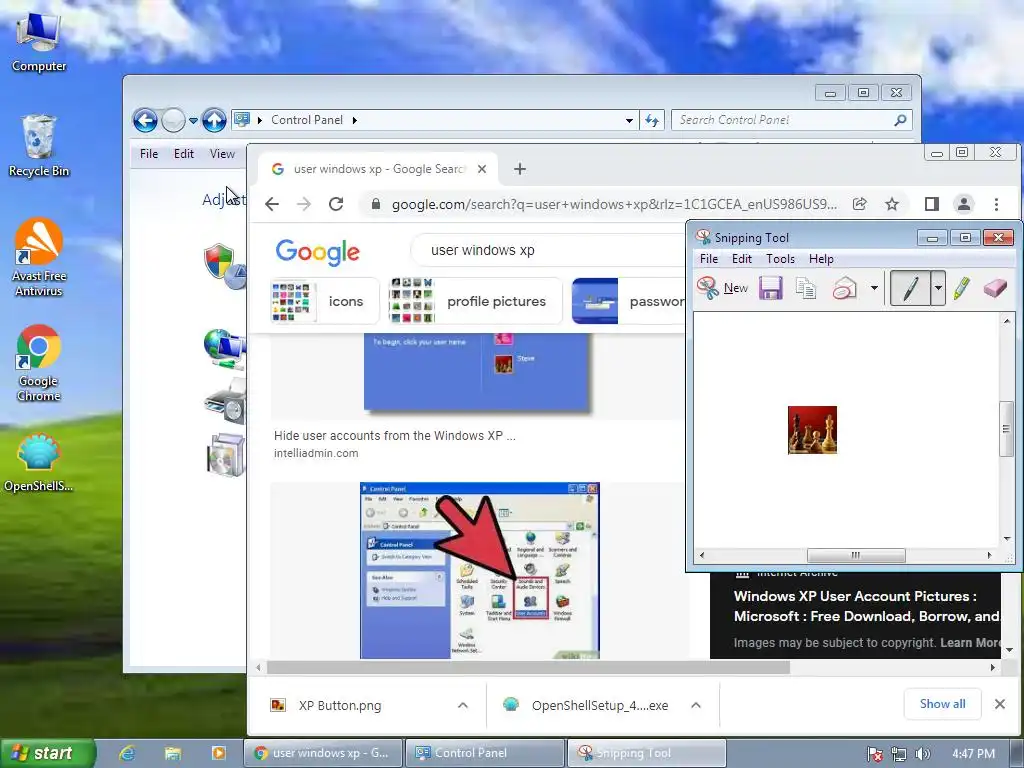Click Back button in Control Panel window
Viewport: 1024px width, 768px height.
point(145,120)
